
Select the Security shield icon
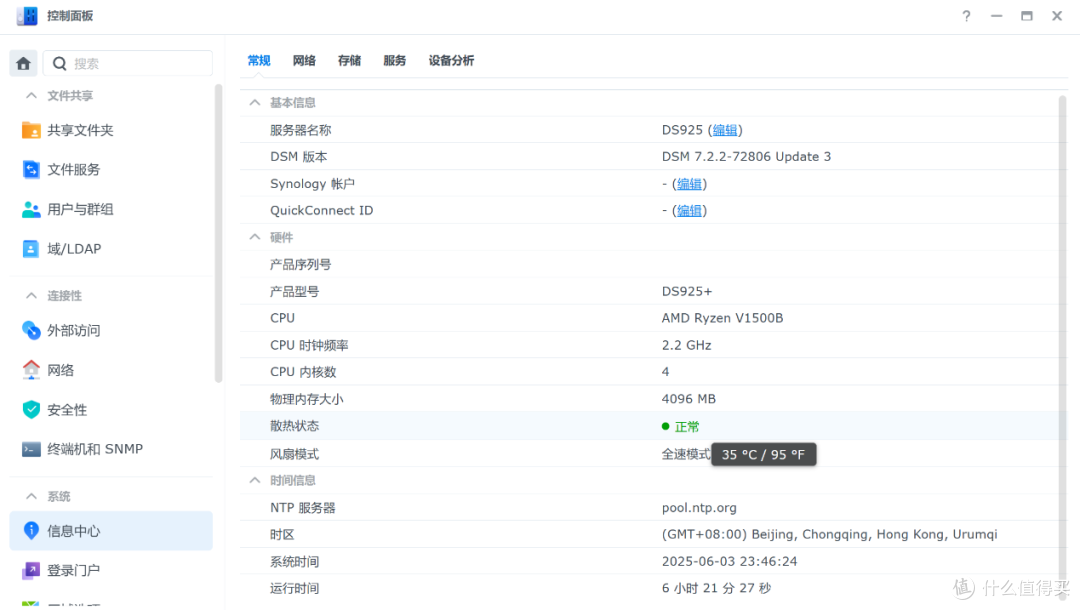[31, 410]
